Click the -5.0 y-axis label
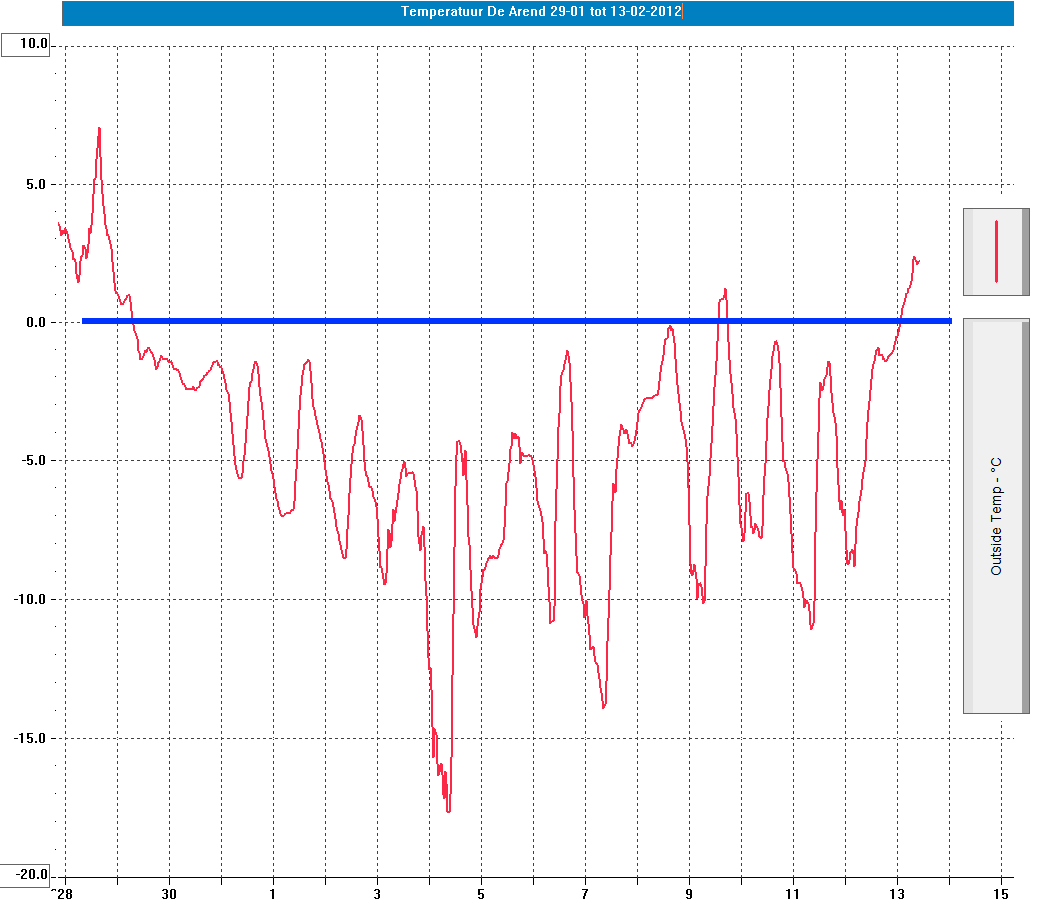1050x917 pixels. pos(32,461)
